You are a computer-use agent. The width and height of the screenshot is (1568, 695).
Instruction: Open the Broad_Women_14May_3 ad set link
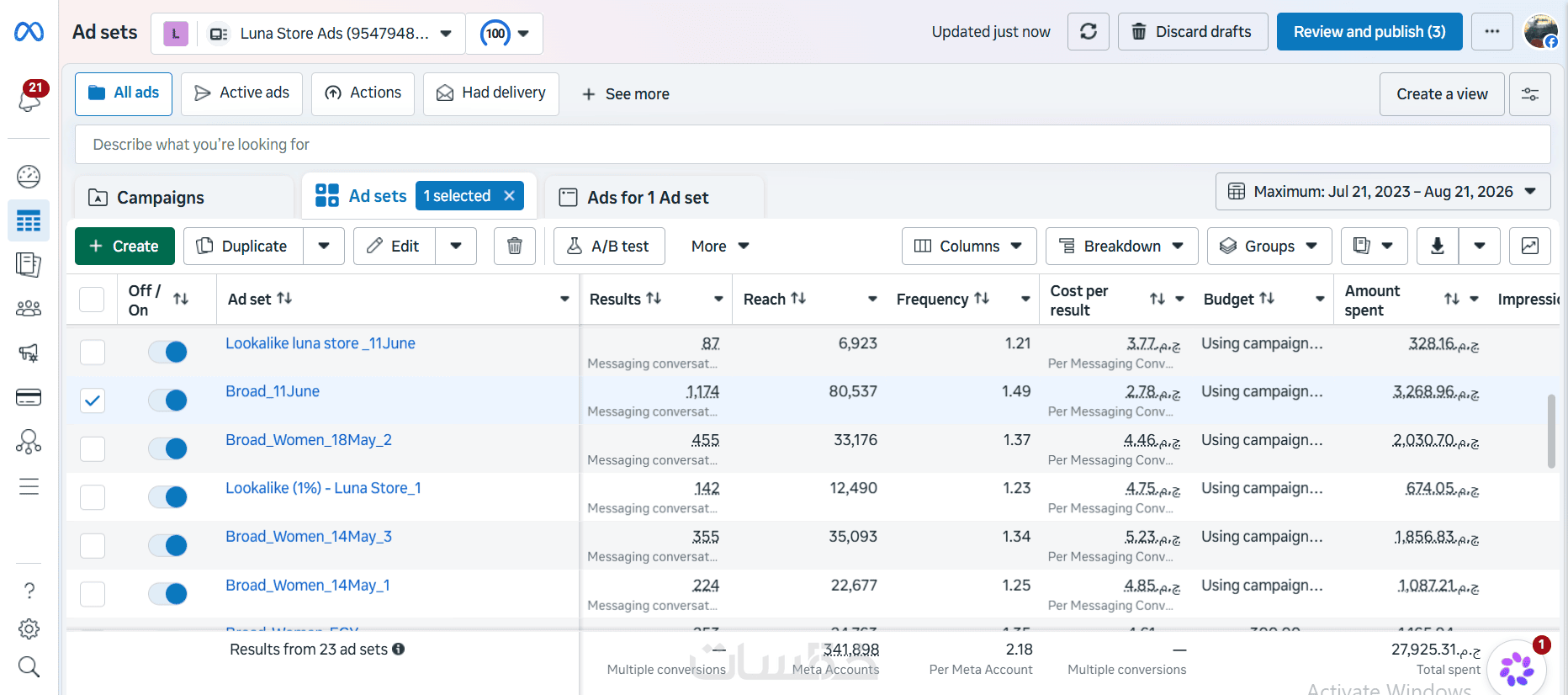click(x=309, y=537)
